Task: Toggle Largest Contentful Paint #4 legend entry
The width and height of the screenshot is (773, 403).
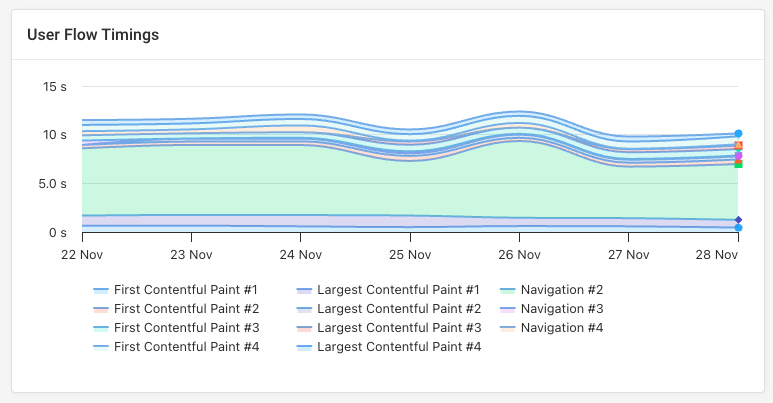Action: (x=389, y=347)
